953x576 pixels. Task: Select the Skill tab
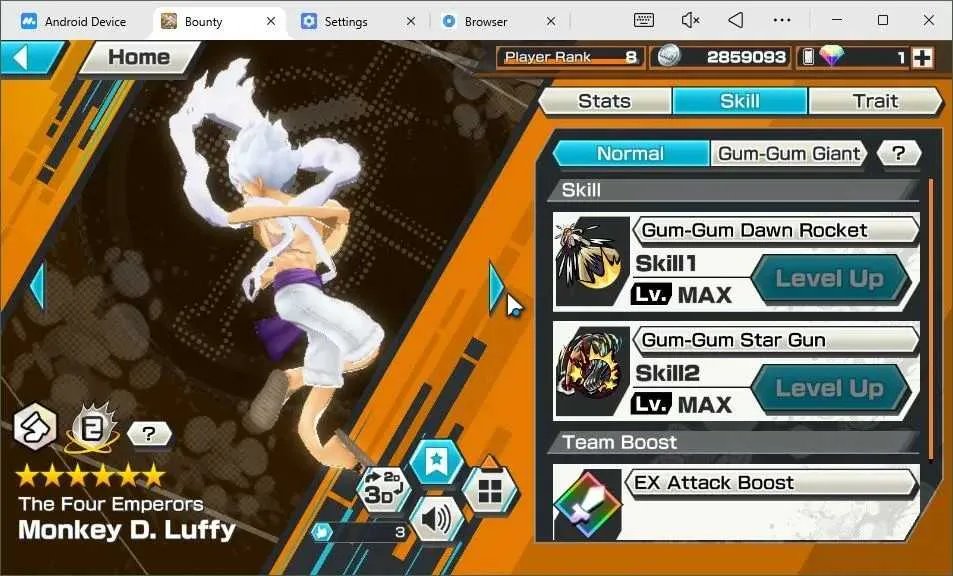pyautogui.click(x=740, y=101)
